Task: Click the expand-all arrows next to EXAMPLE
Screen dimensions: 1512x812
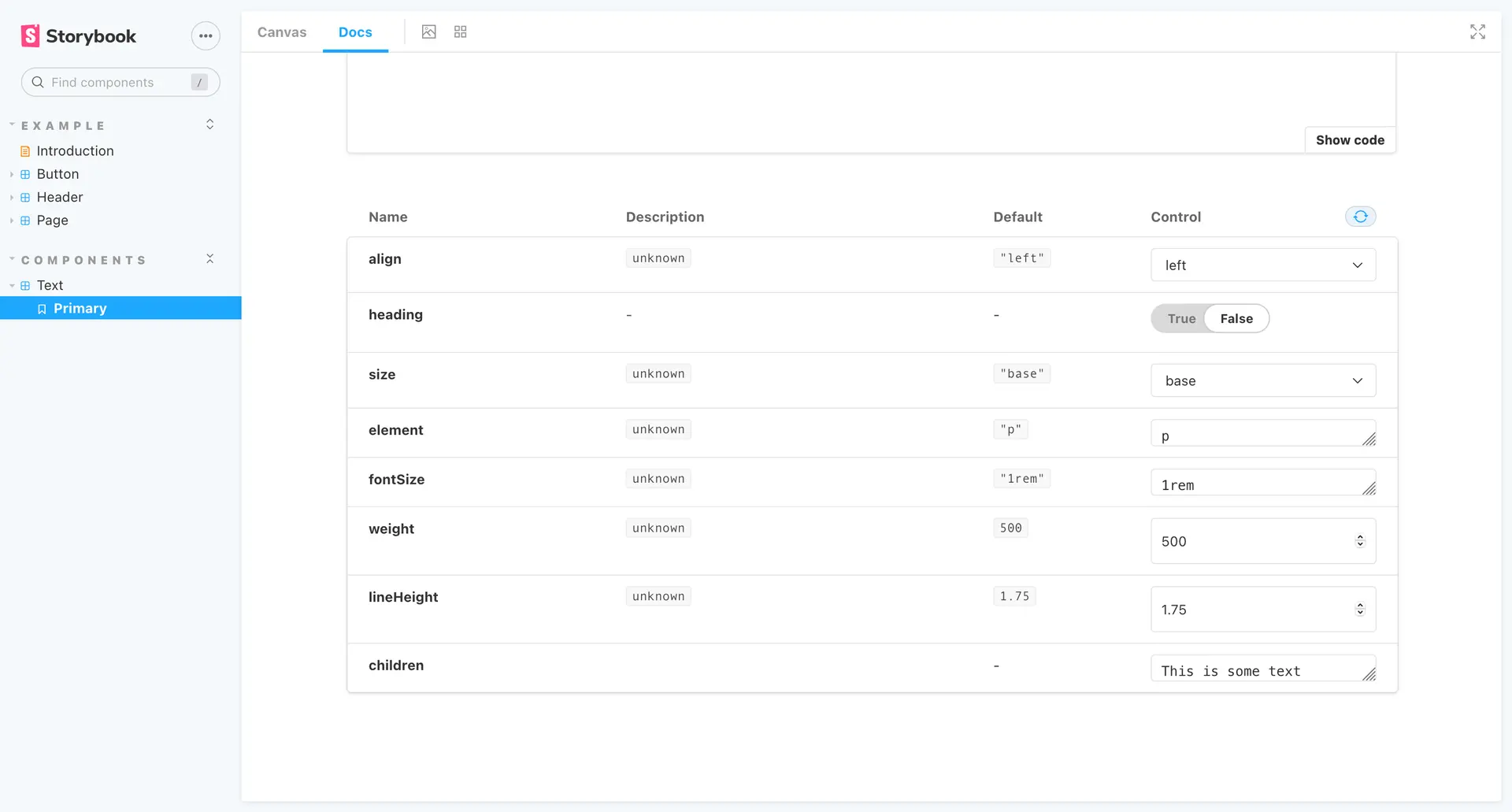Action: (209, 124)
